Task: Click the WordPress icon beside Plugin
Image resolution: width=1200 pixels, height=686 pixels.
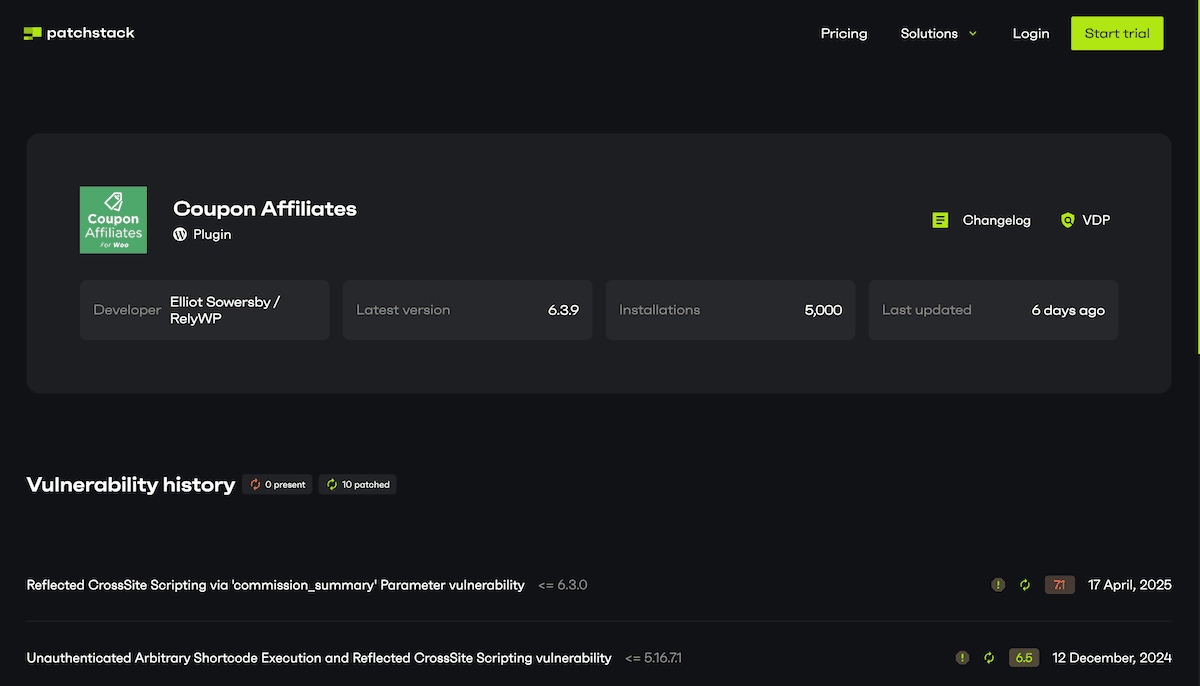Action: coord(180,234)
